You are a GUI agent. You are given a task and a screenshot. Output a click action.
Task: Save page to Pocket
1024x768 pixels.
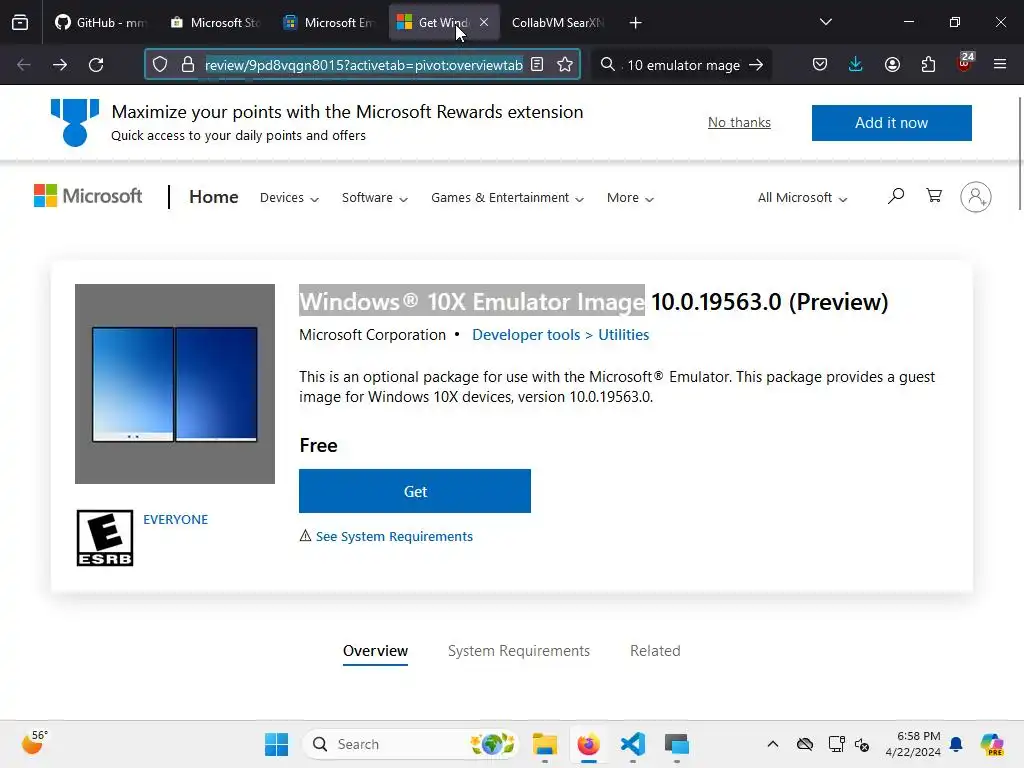[820, 65]
